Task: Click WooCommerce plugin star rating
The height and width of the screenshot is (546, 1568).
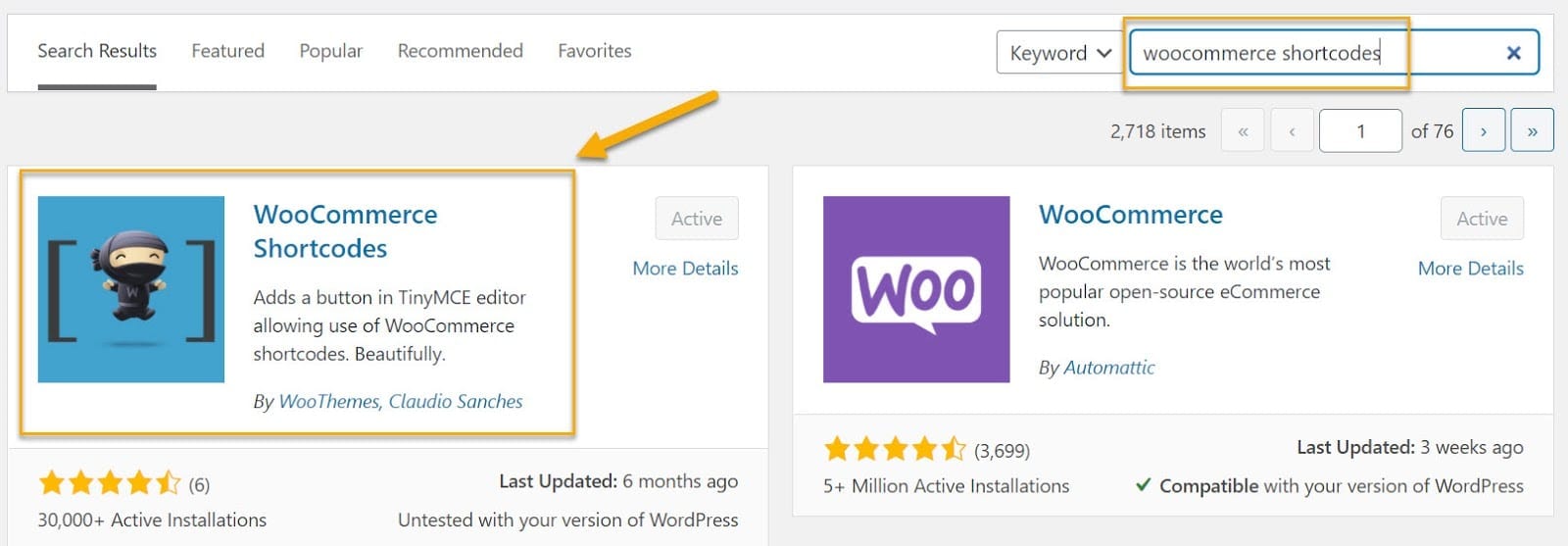Action: point(895,450)
